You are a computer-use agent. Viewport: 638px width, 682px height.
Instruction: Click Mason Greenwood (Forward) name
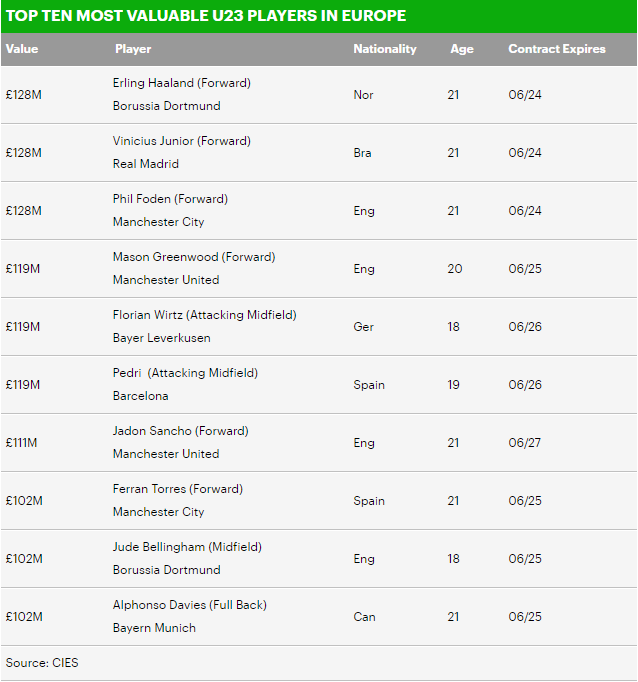tap(193, 257)
